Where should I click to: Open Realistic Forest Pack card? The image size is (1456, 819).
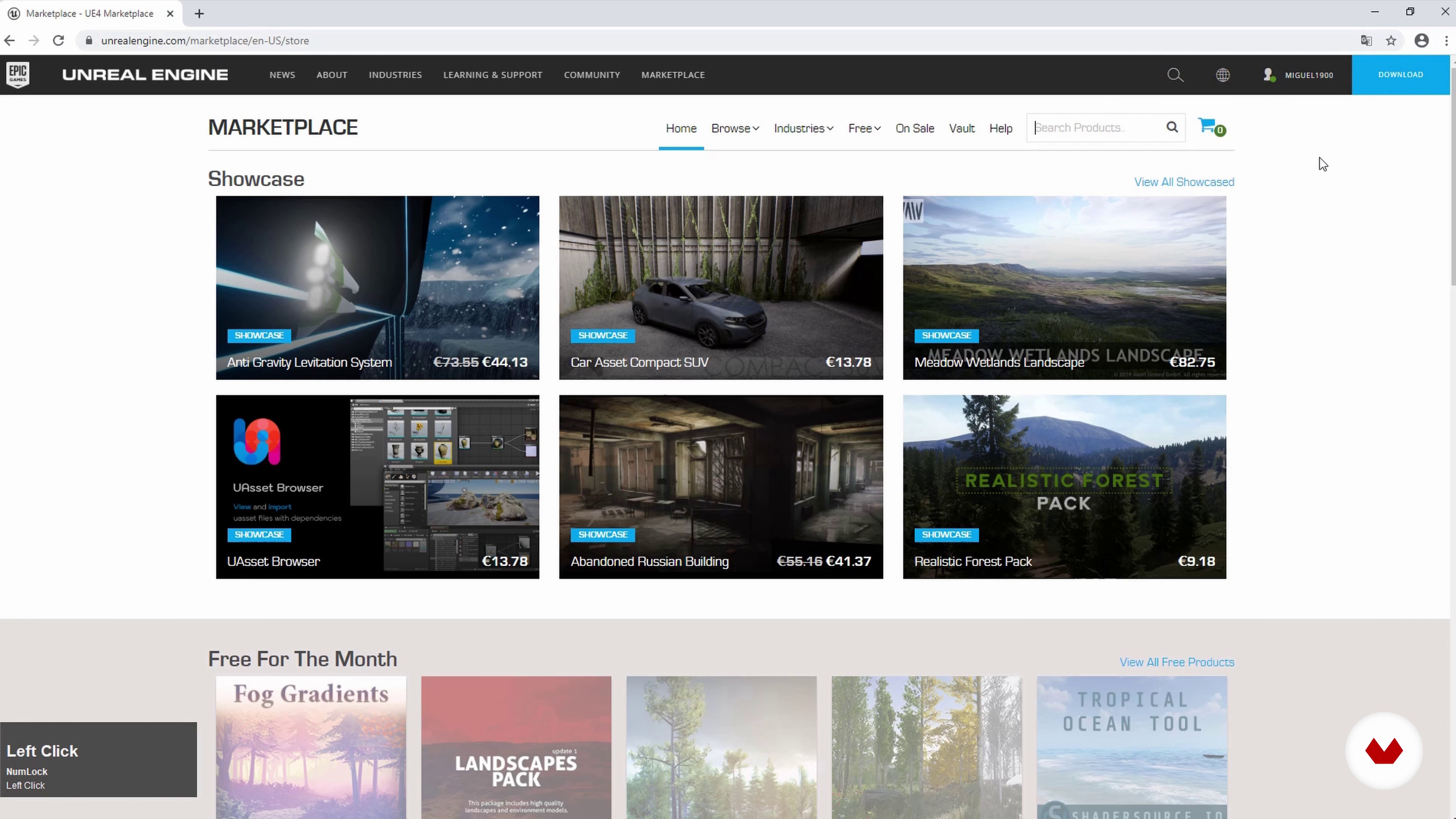coord(1064,486)
